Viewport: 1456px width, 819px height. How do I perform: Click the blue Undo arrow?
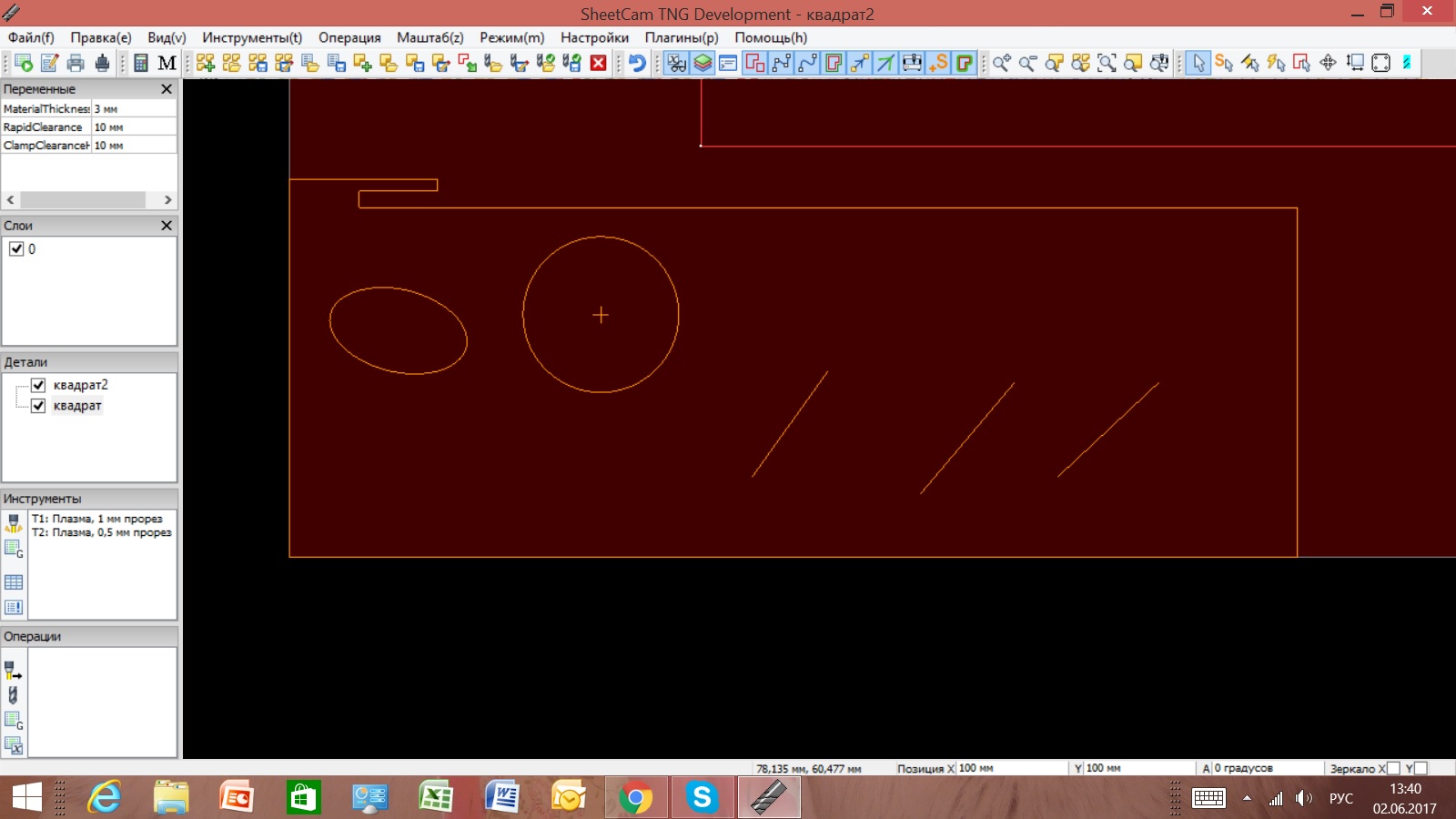point(637,63)
